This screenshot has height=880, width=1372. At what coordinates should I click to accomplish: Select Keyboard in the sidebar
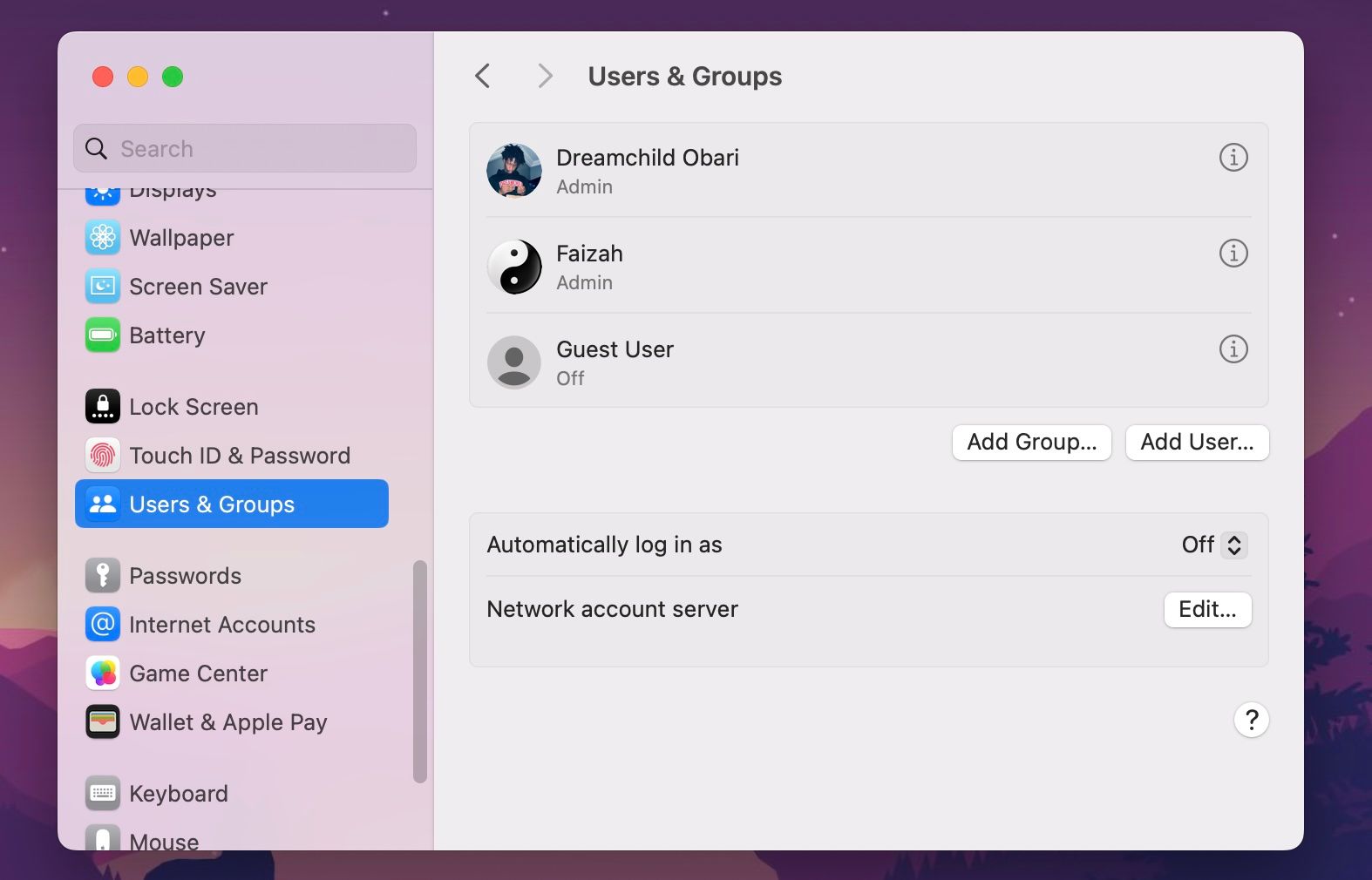point(178,794)
